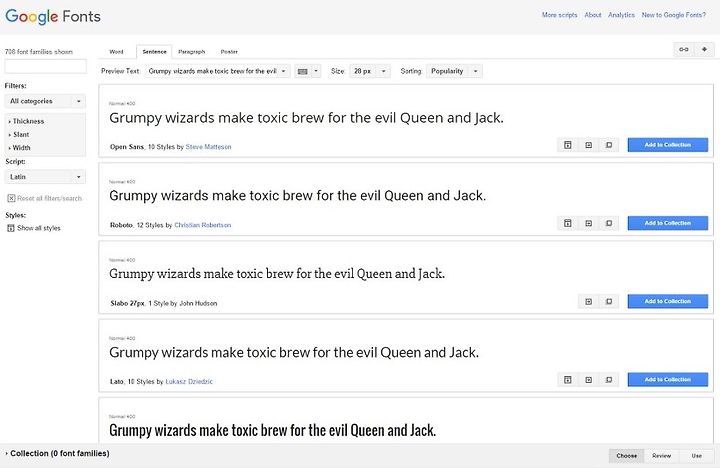Open the Latin script dropdown

click(45, 177)
